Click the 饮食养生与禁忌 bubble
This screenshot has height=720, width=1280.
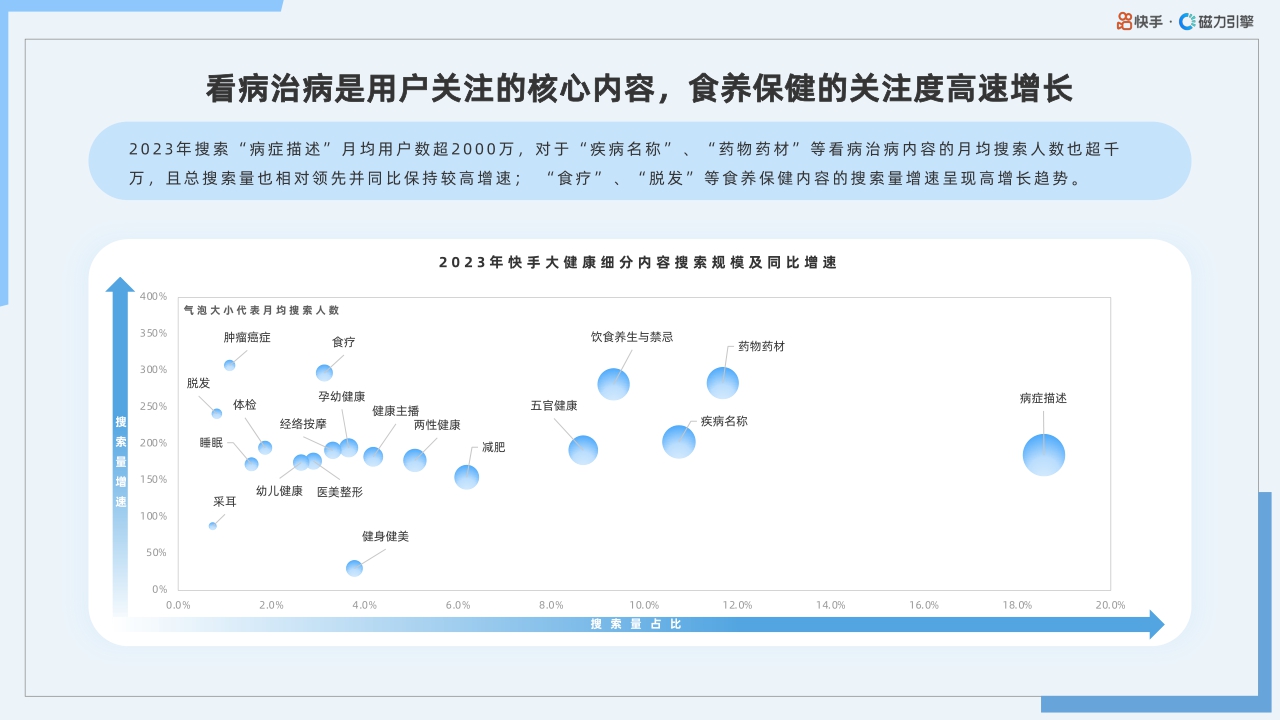[x=615, y=383]
